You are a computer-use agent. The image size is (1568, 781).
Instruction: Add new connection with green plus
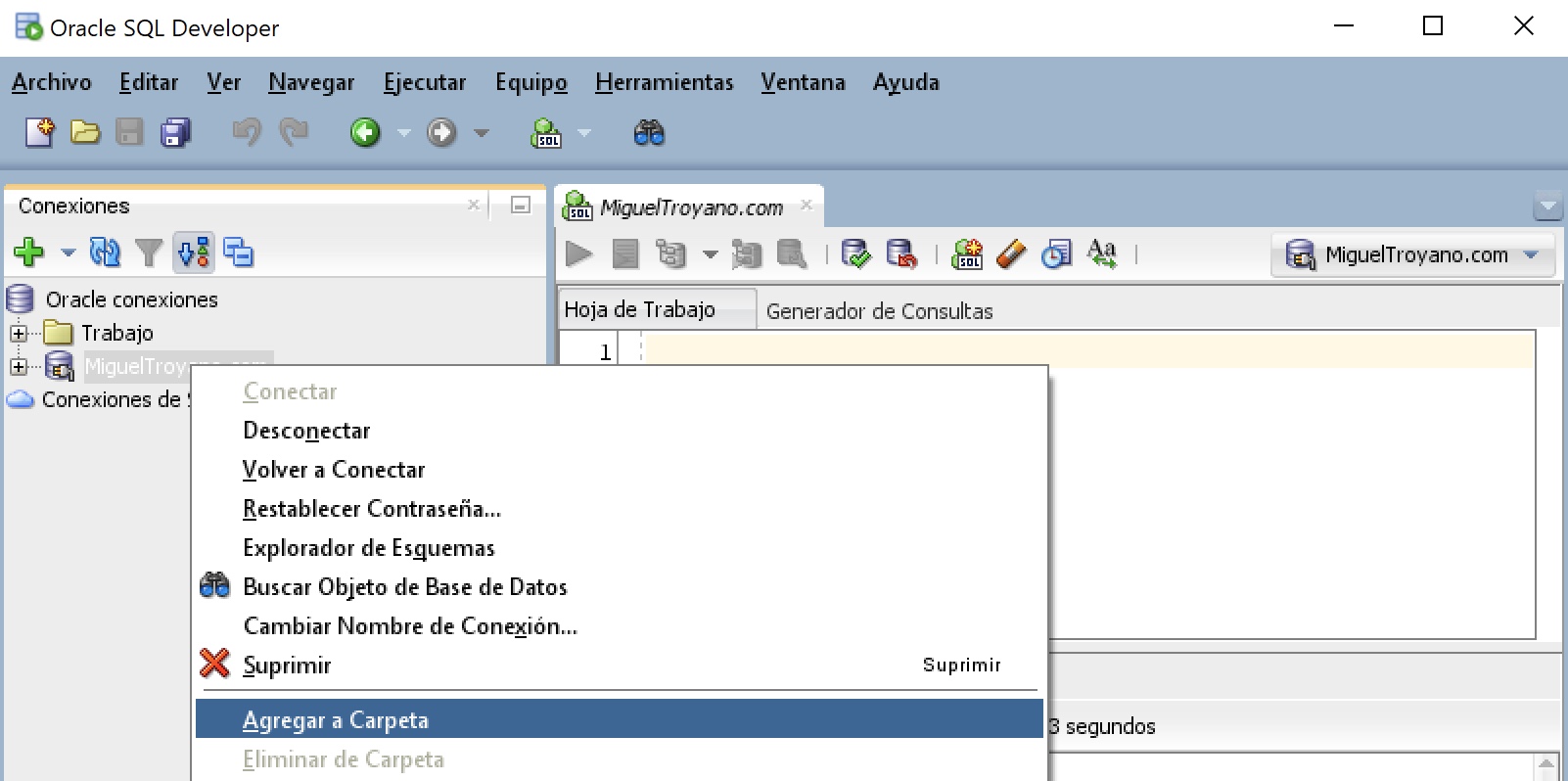[29, 253]
